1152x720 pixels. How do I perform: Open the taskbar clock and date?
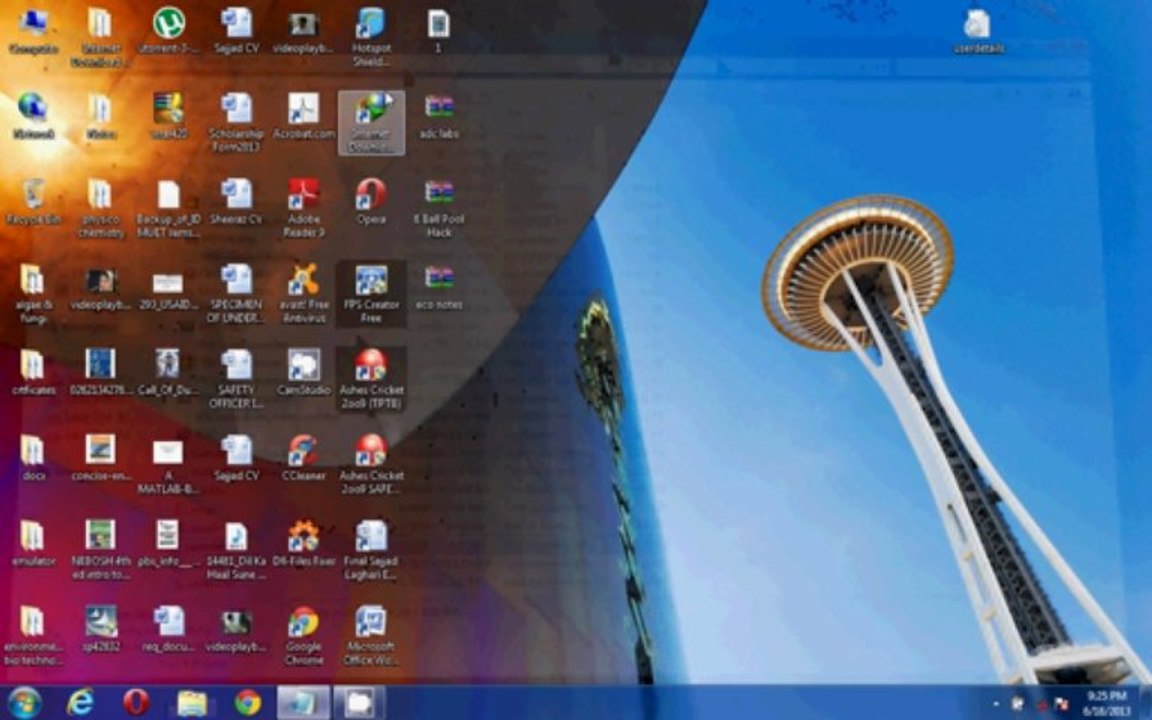click(1106, 703)
